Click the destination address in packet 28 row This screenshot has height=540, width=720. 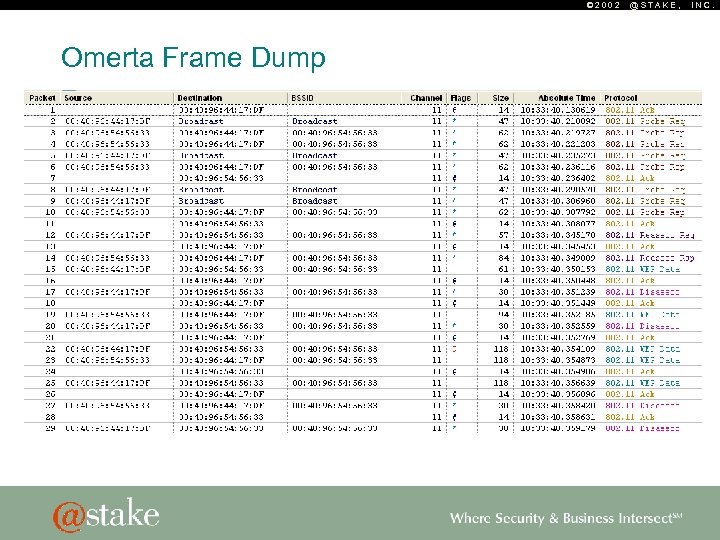pos(221,417)
